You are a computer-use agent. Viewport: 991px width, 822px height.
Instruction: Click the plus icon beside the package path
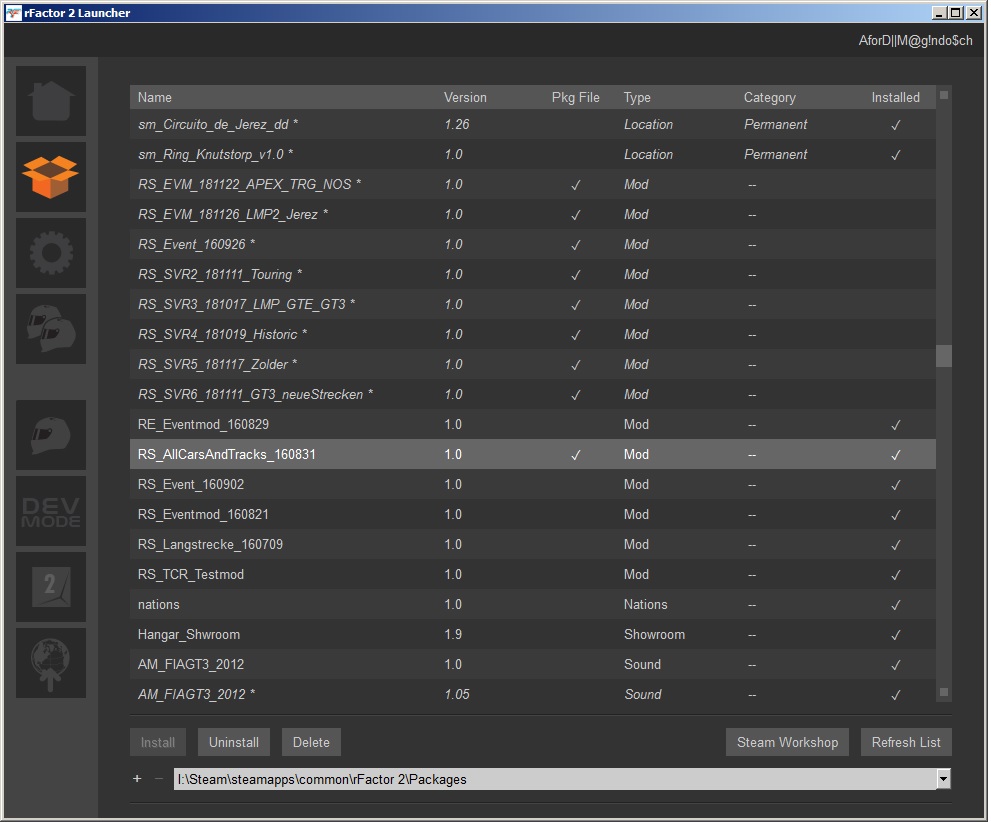(x=137, y=779)
